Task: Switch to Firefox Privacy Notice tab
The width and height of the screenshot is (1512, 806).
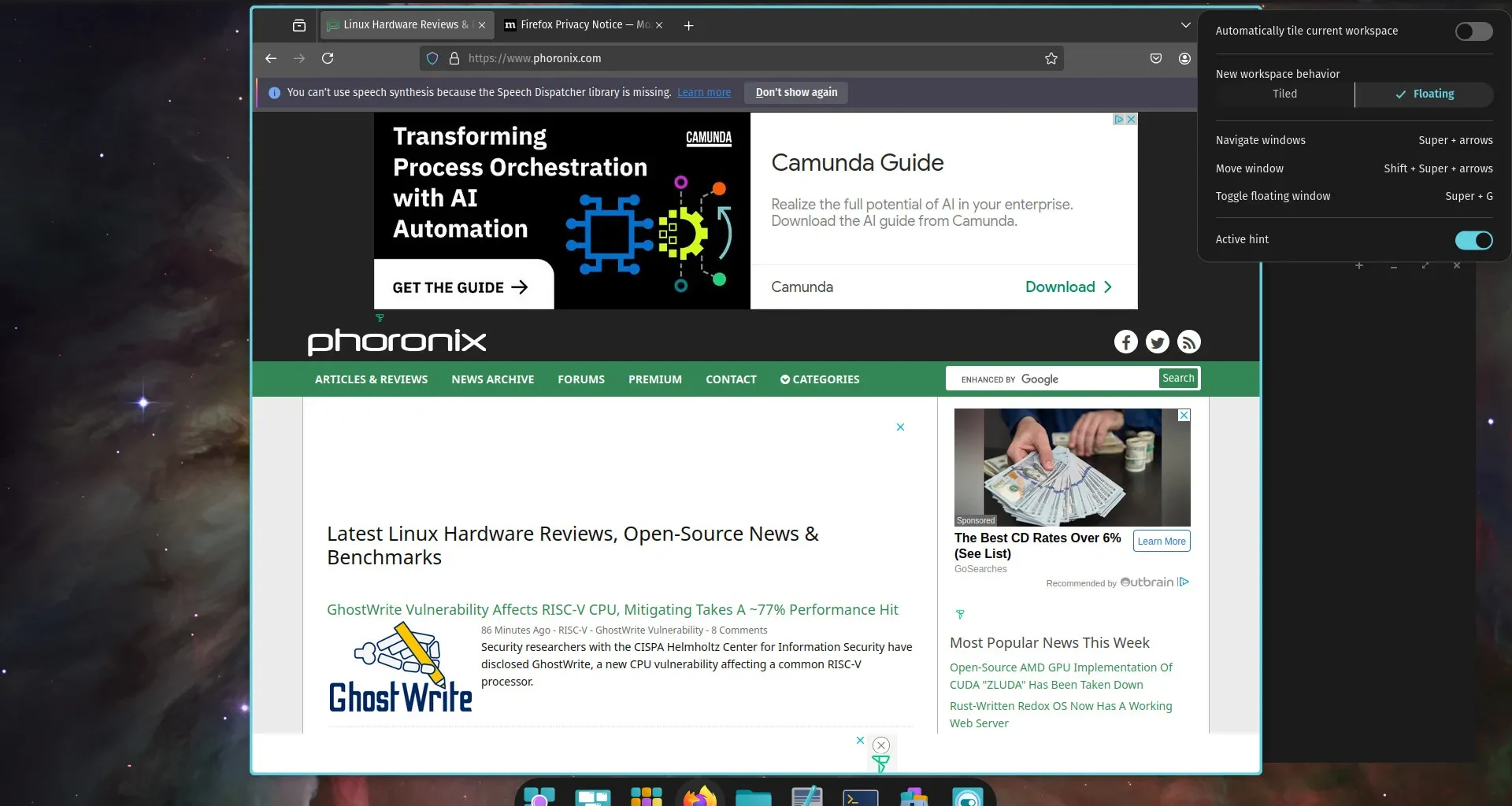Action: 579,25
